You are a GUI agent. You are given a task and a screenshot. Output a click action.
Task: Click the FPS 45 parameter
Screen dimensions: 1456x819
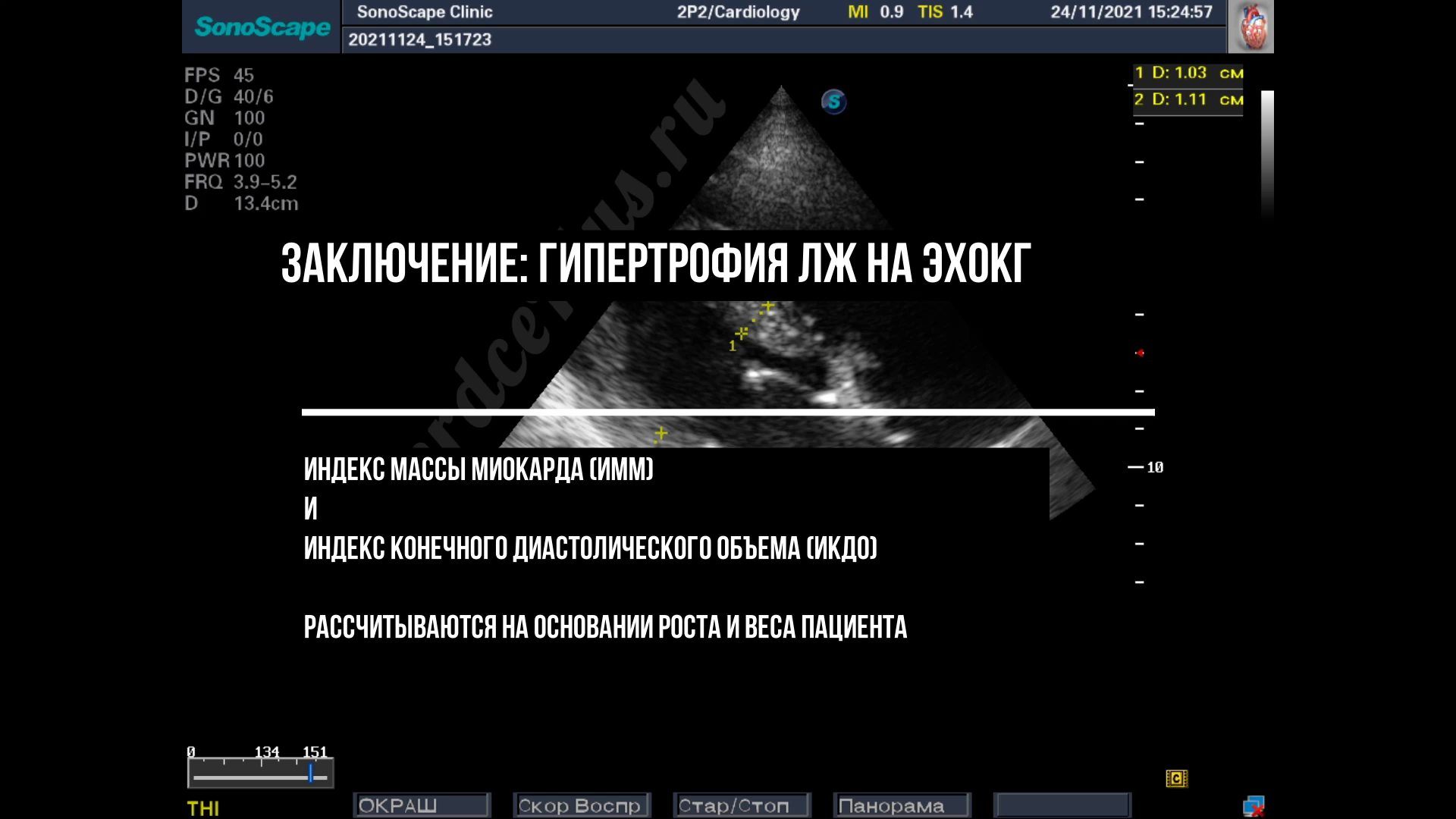click(219, 75)
